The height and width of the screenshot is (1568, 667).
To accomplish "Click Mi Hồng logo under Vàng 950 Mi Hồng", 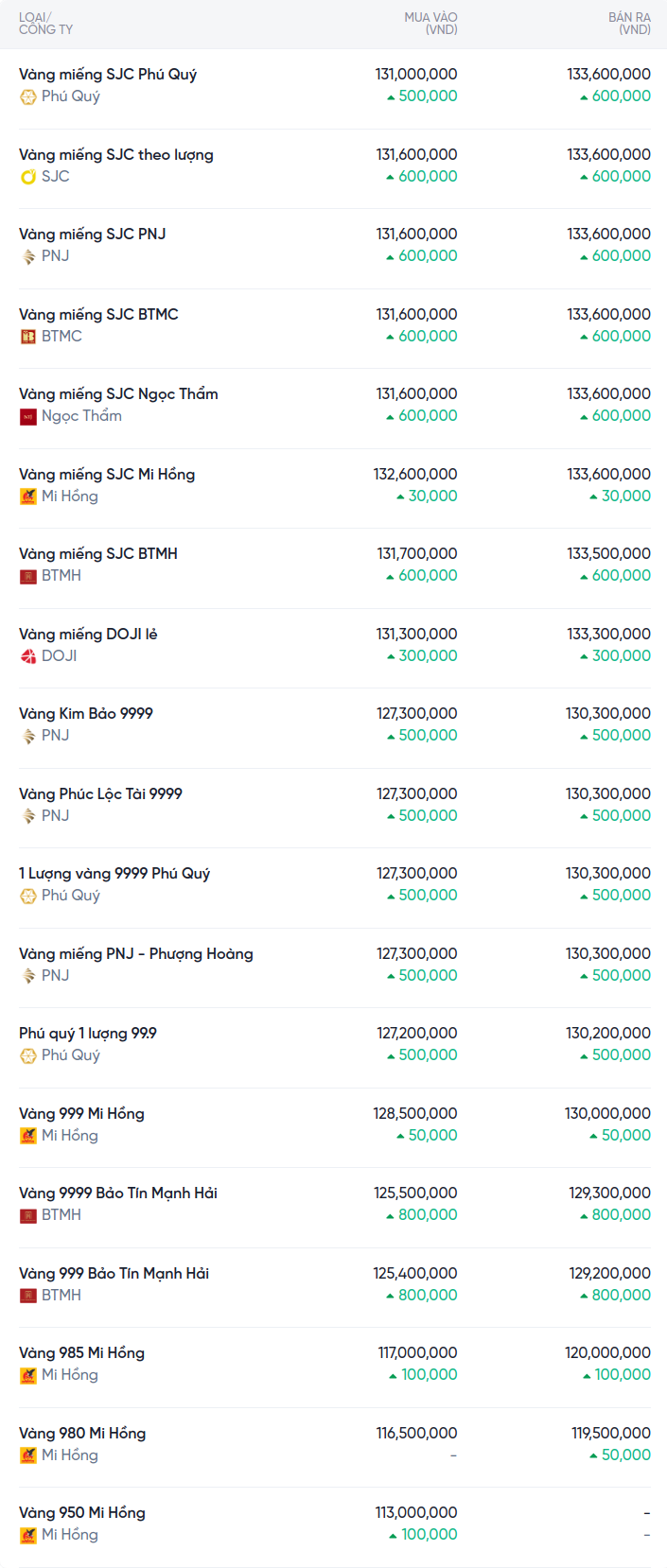I will point(28,1535).
